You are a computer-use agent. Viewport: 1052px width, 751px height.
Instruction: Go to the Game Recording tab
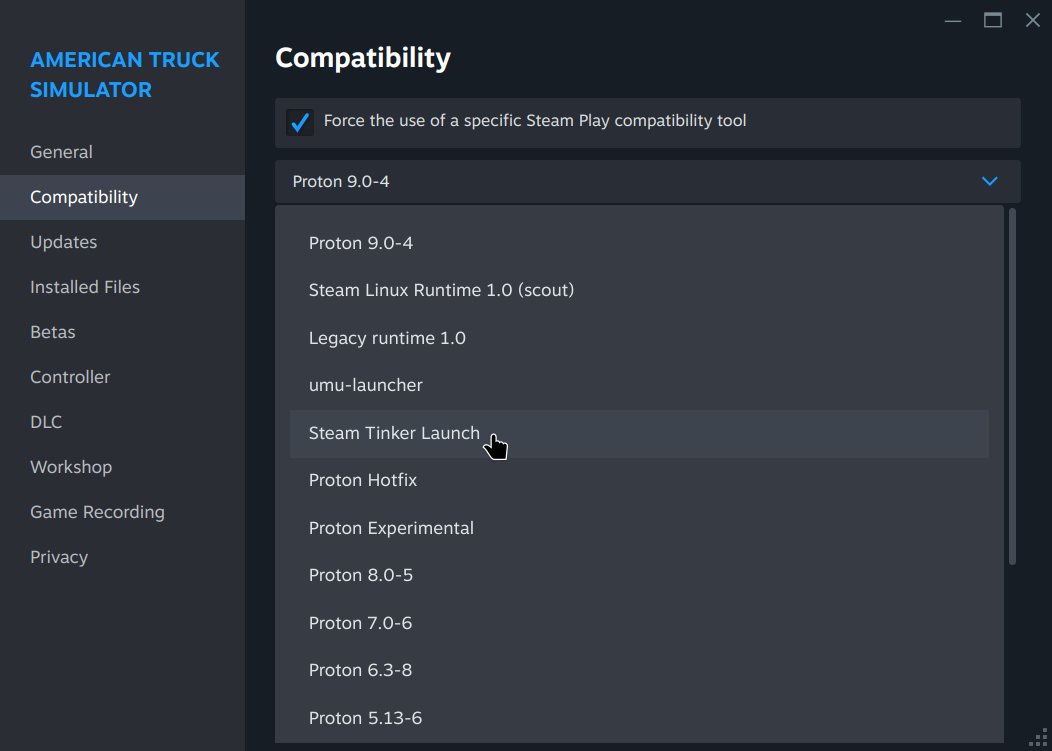[x=97, y=512]
